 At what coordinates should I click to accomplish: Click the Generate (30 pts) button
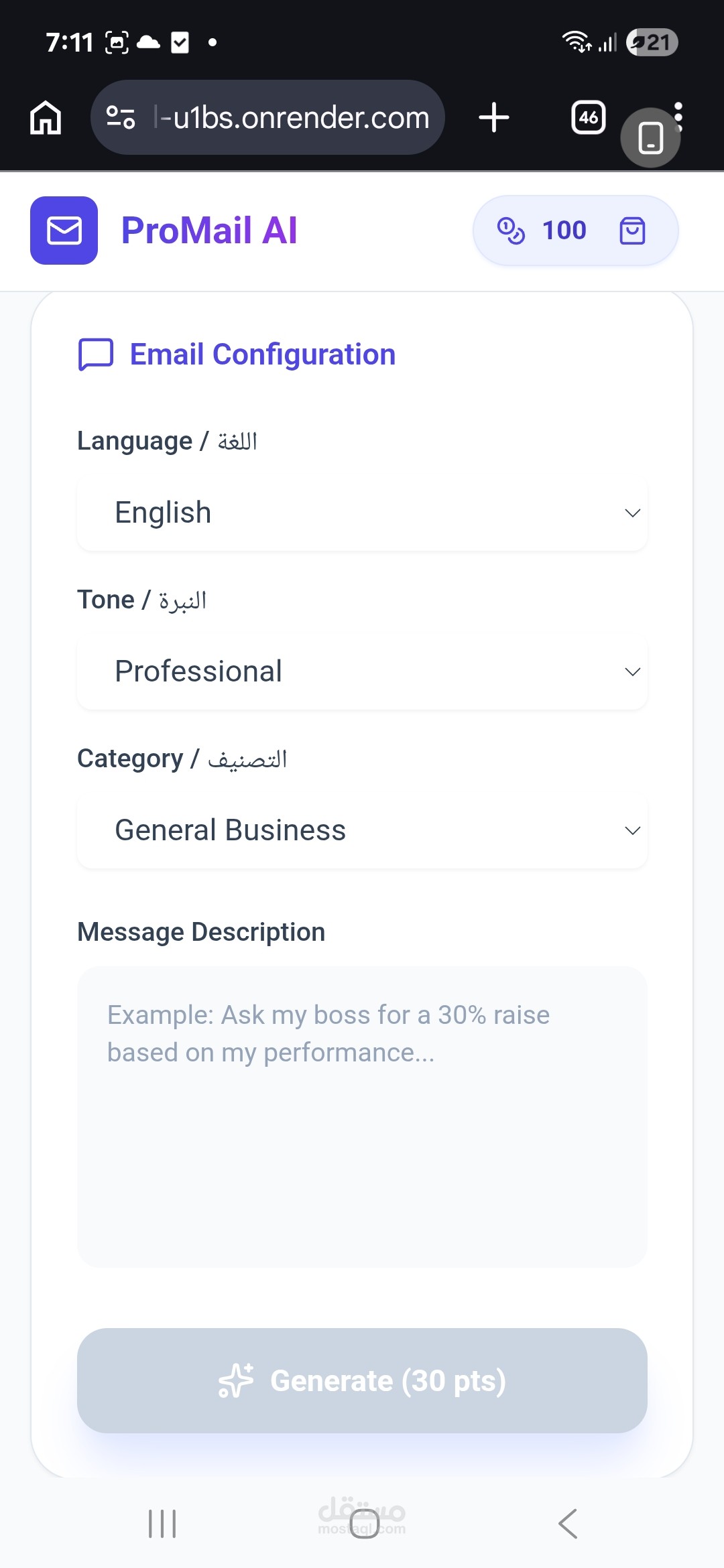(362, 1381)
